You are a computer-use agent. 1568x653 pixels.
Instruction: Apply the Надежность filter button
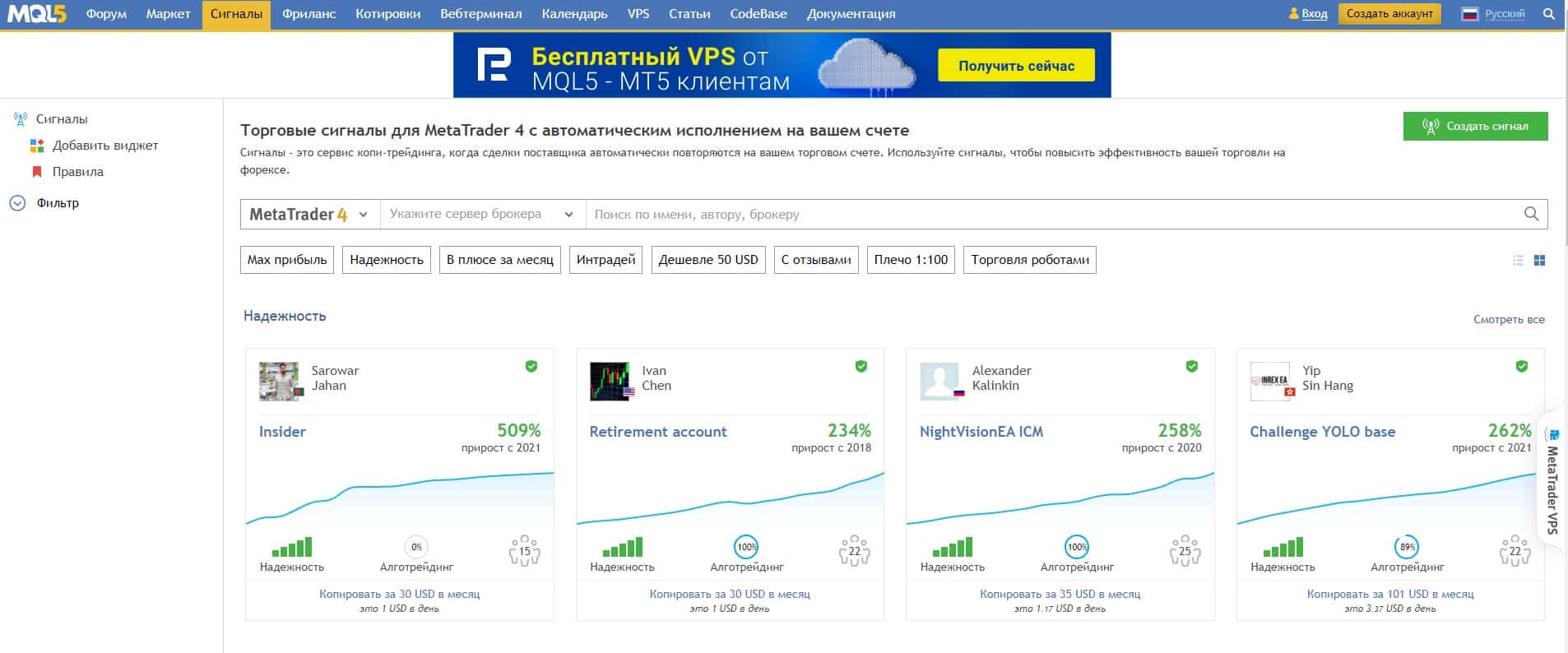(x=387, y=260)
